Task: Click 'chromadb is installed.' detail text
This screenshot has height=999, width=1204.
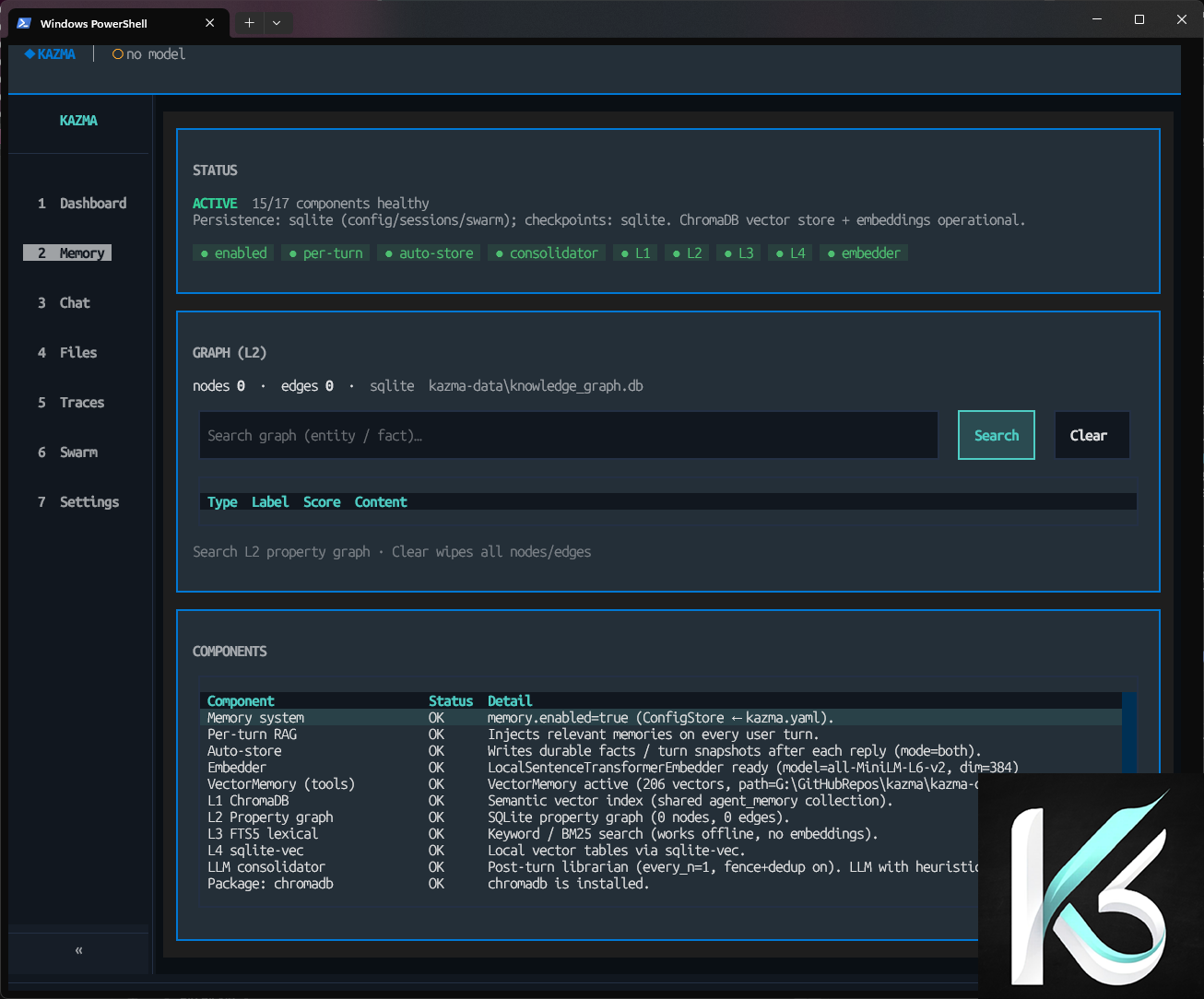Action: point(568,884)
